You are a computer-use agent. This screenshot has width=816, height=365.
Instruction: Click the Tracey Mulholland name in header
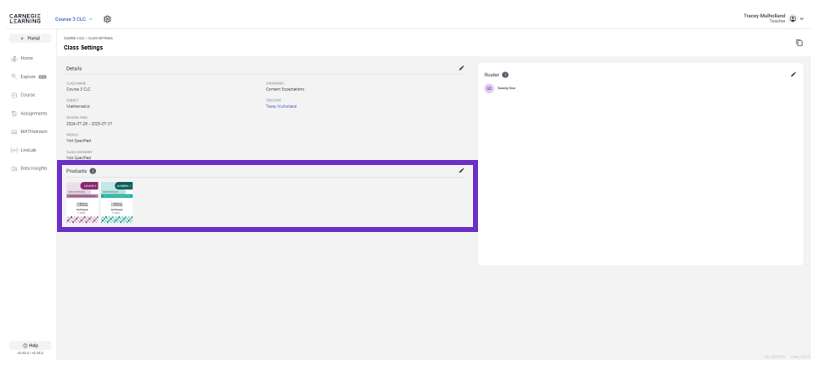click(764, 16)
